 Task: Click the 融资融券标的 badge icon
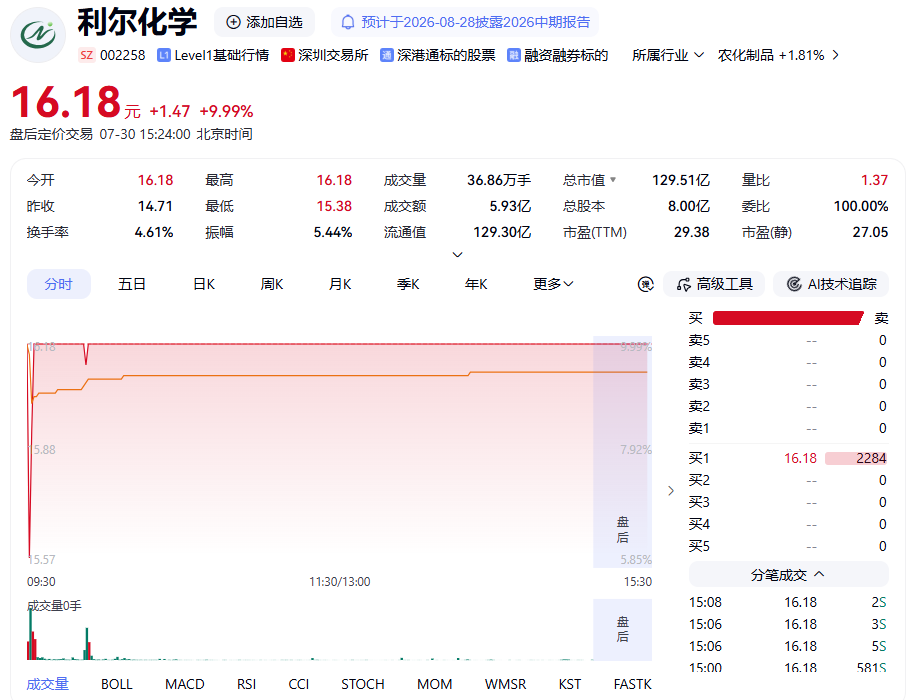point(513,55)
